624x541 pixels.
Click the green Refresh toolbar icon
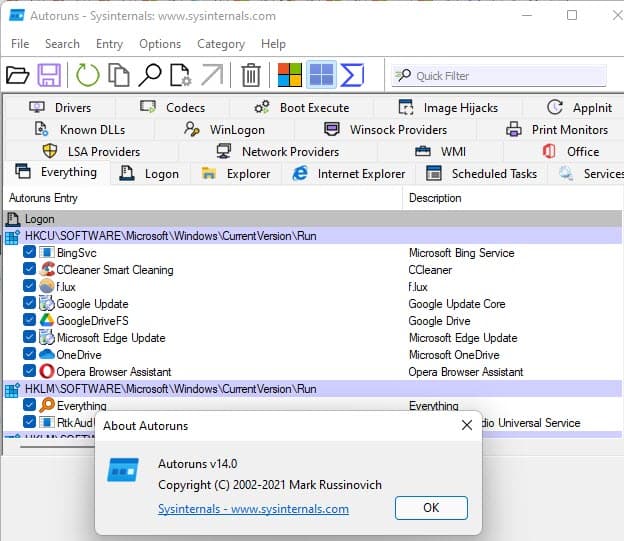tap(88, 75)
